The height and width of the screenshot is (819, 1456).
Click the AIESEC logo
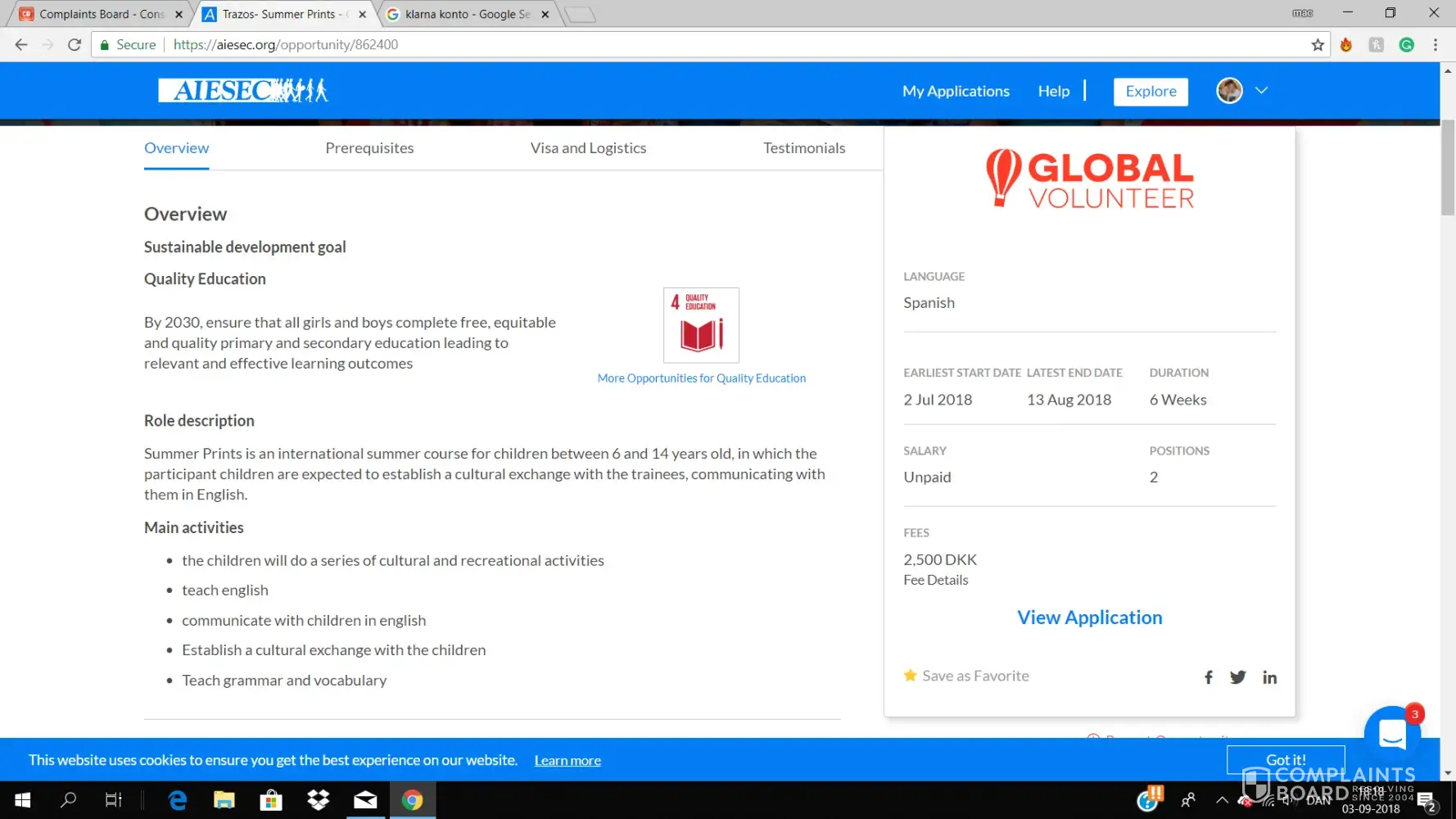243,90
